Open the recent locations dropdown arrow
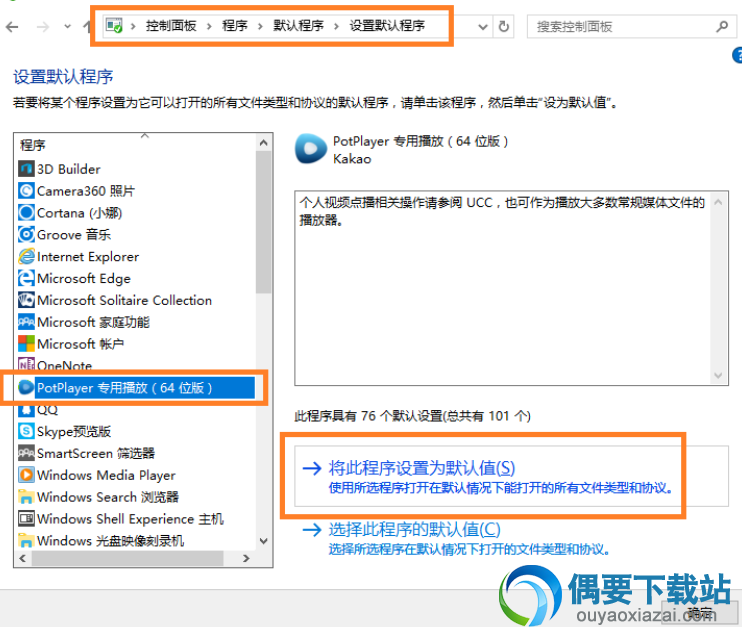The image size is (742, 627). 68,27
